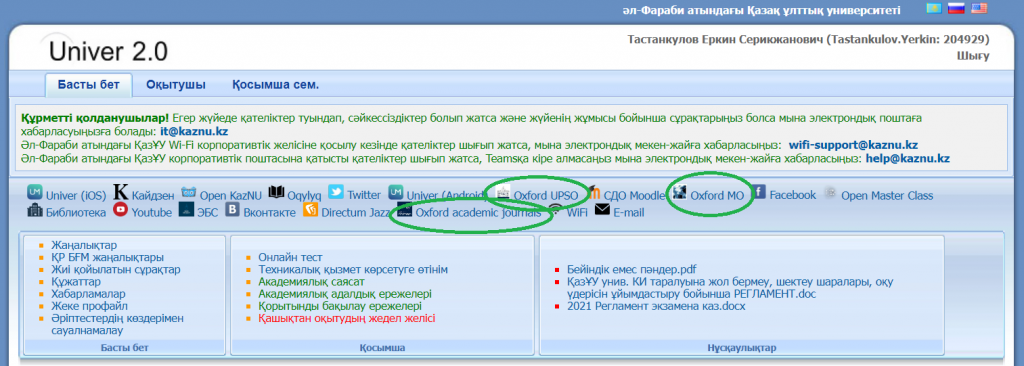Click the Facebook icon
This screenshot has height=366, width=1024.
pos(758,192)
